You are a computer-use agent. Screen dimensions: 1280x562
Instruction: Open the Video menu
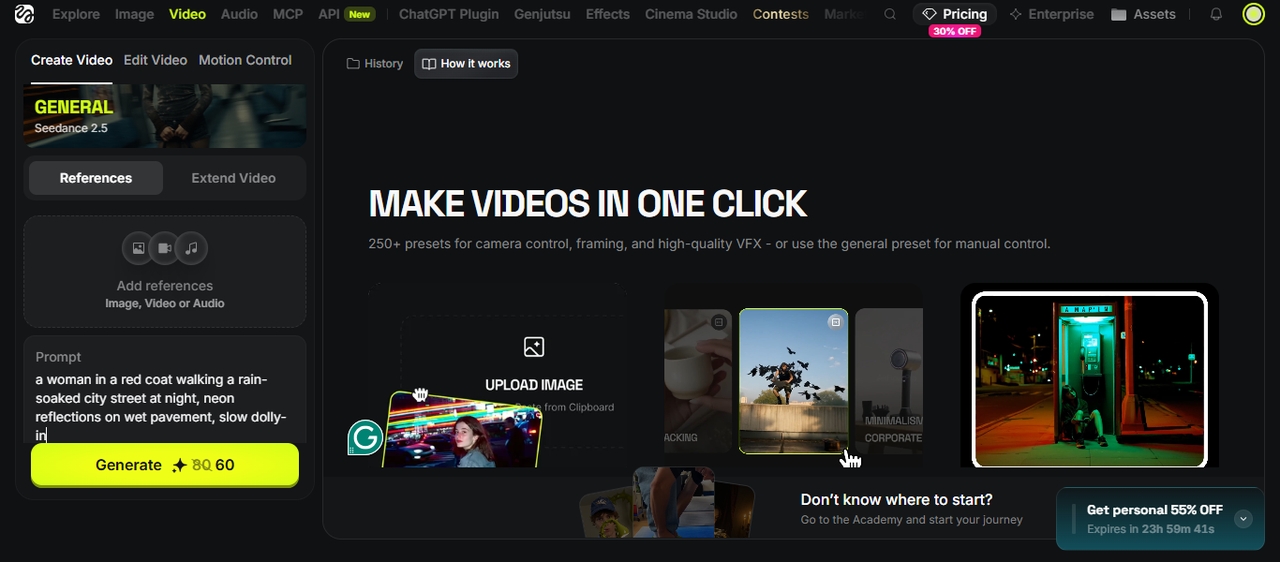(188, 14)
